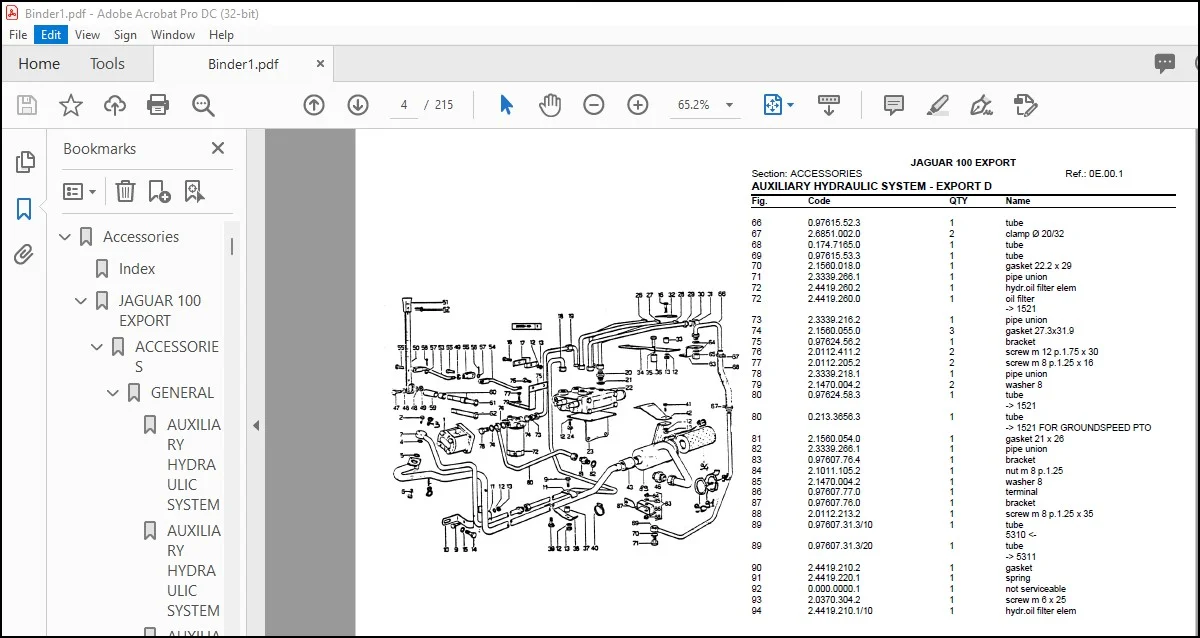Image resolution: width=1200 pixels, height=638 pixels.
Task: Switch to the Home tab
Action: tap(39, 64)
